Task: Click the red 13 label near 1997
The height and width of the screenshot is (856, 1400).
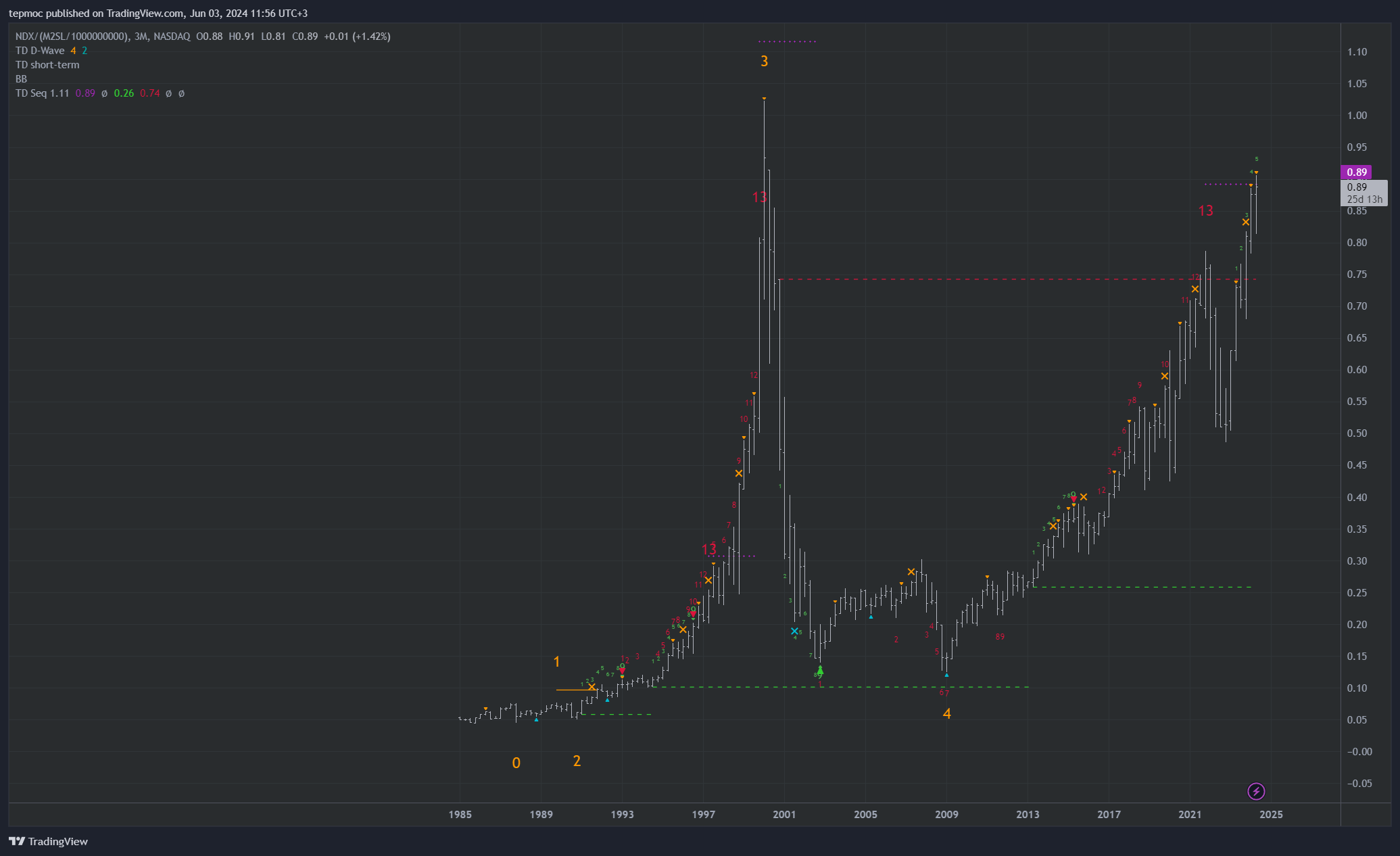Action: click(x=708, y=550)
